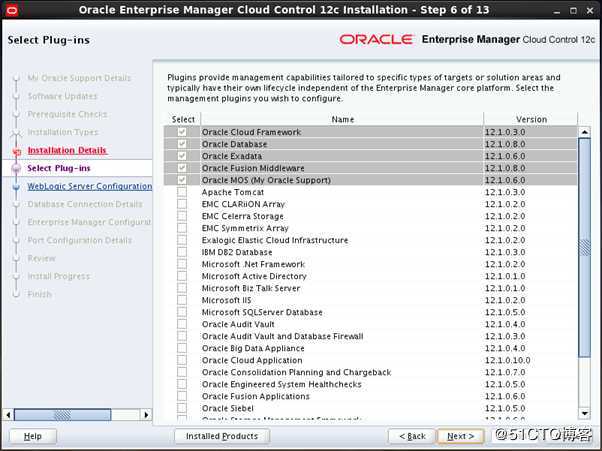602x451 pixels.
Task: Minimize the installer window
Action: (x=557, y=11)
